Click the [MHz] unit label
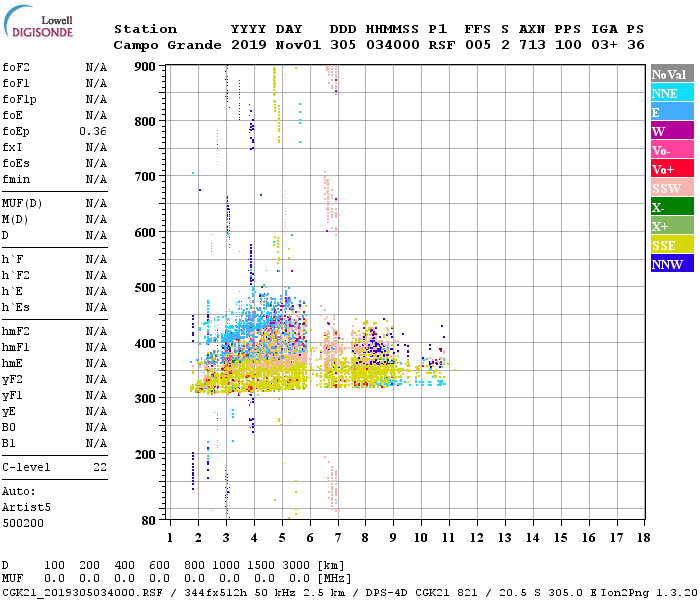700x600 pixels. pyautogui.click(x=334, y=579)
